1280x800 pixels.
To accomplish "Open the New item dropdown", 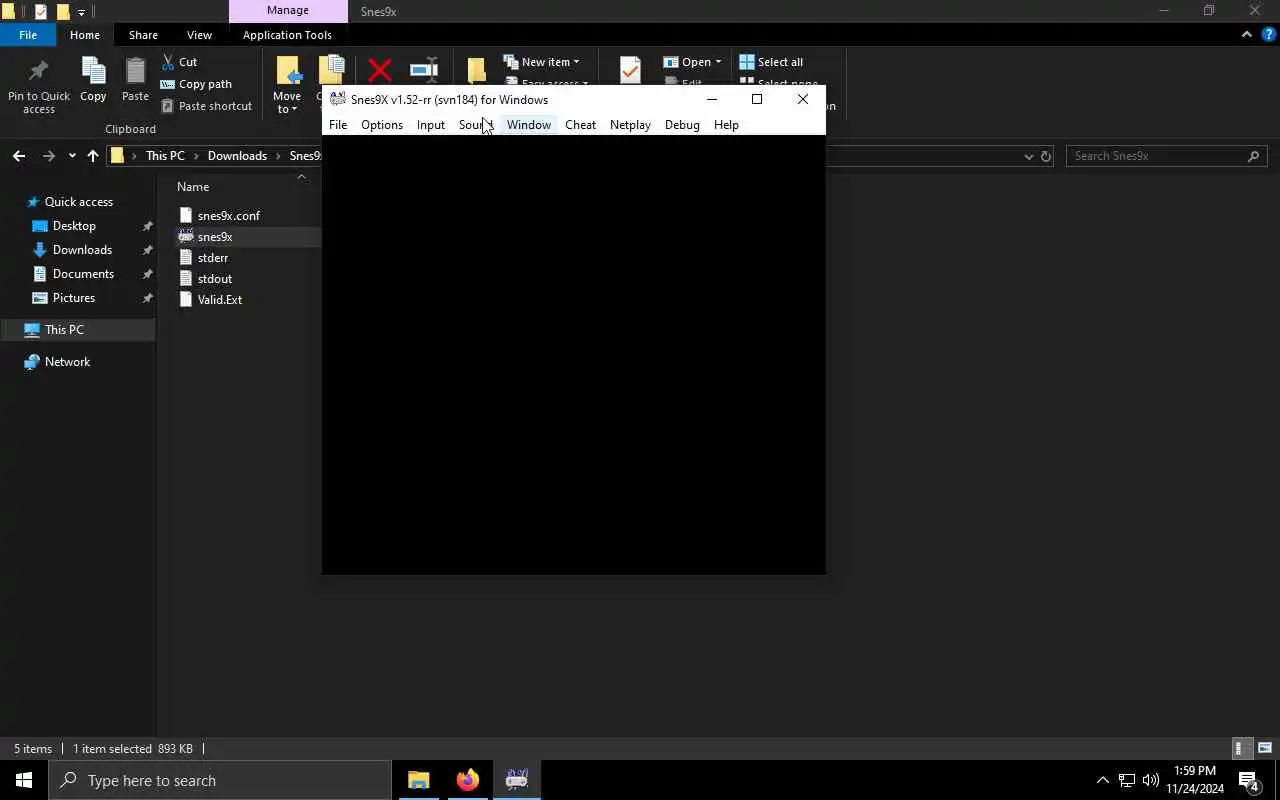I will [x=541, y=62].
